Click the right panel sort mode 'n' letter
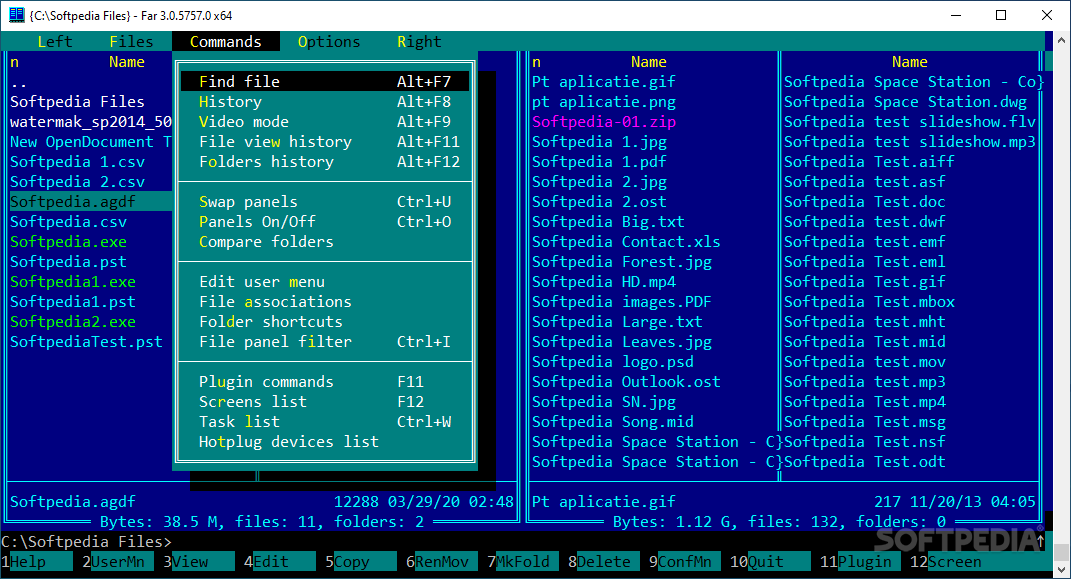Viewport: 1071px width, 579px height. tap(536, 62)
